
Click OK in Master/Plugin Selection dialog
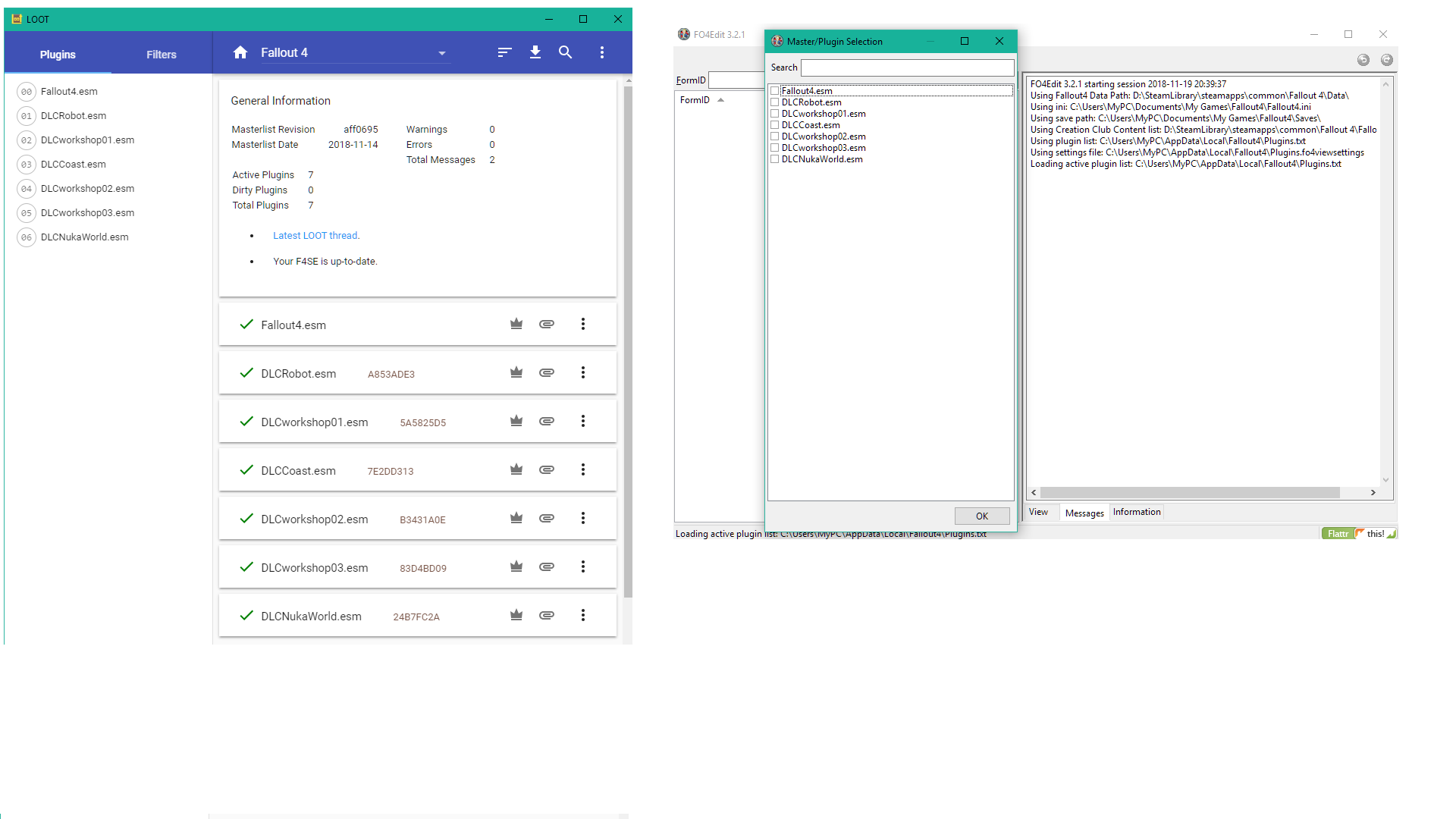982,516
